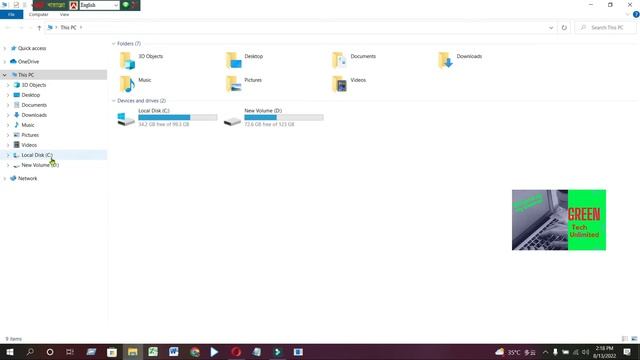The image size is (640, 360).
Task: Open the clock and date in taskbar
Action: pos(604,352)
